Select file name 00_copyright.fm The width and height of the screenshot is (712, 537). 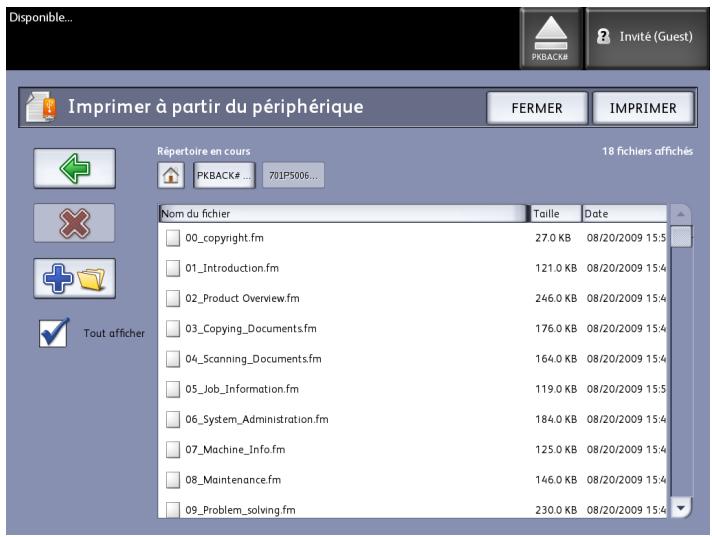point(224,238)
